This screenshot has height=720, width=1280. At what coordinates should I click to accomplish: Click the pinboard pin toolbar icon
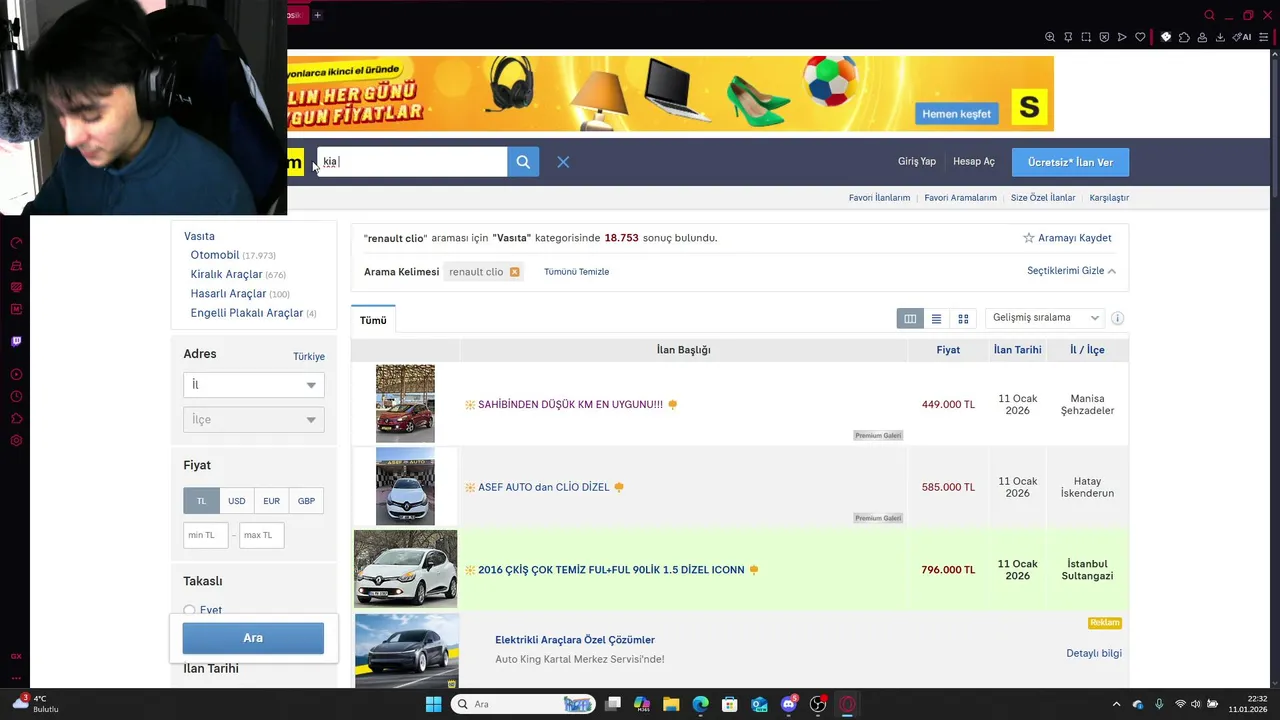coord(1068,37)
